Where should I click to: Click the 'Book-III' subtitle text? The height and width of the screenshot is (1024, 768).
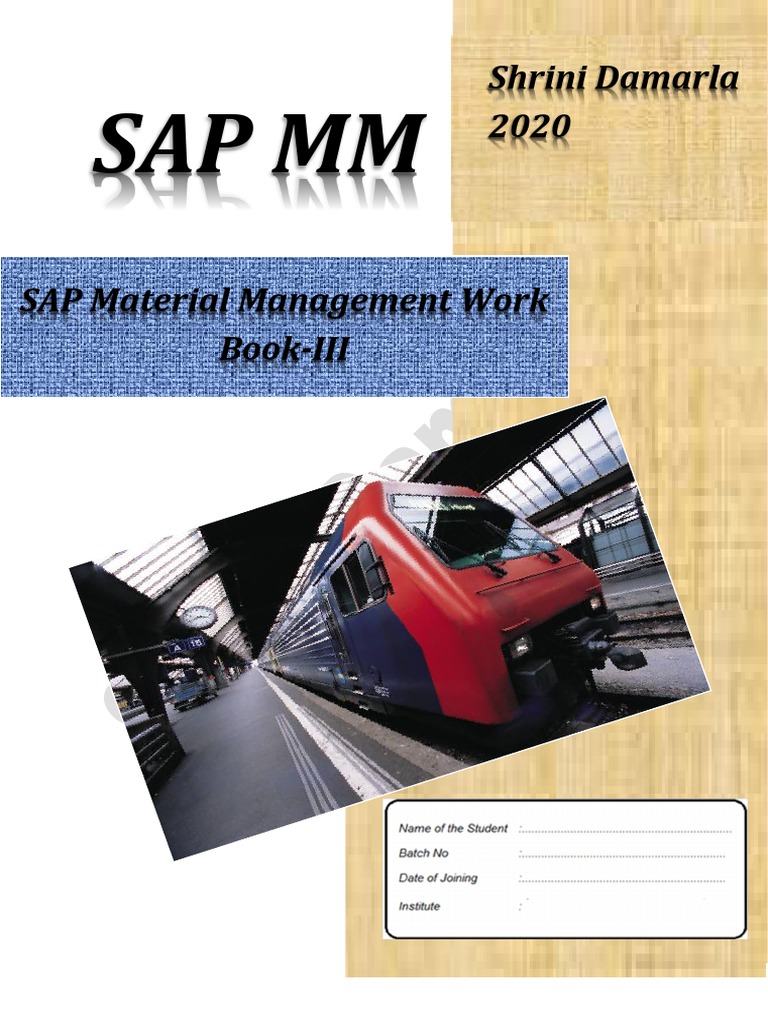(283, 347)
